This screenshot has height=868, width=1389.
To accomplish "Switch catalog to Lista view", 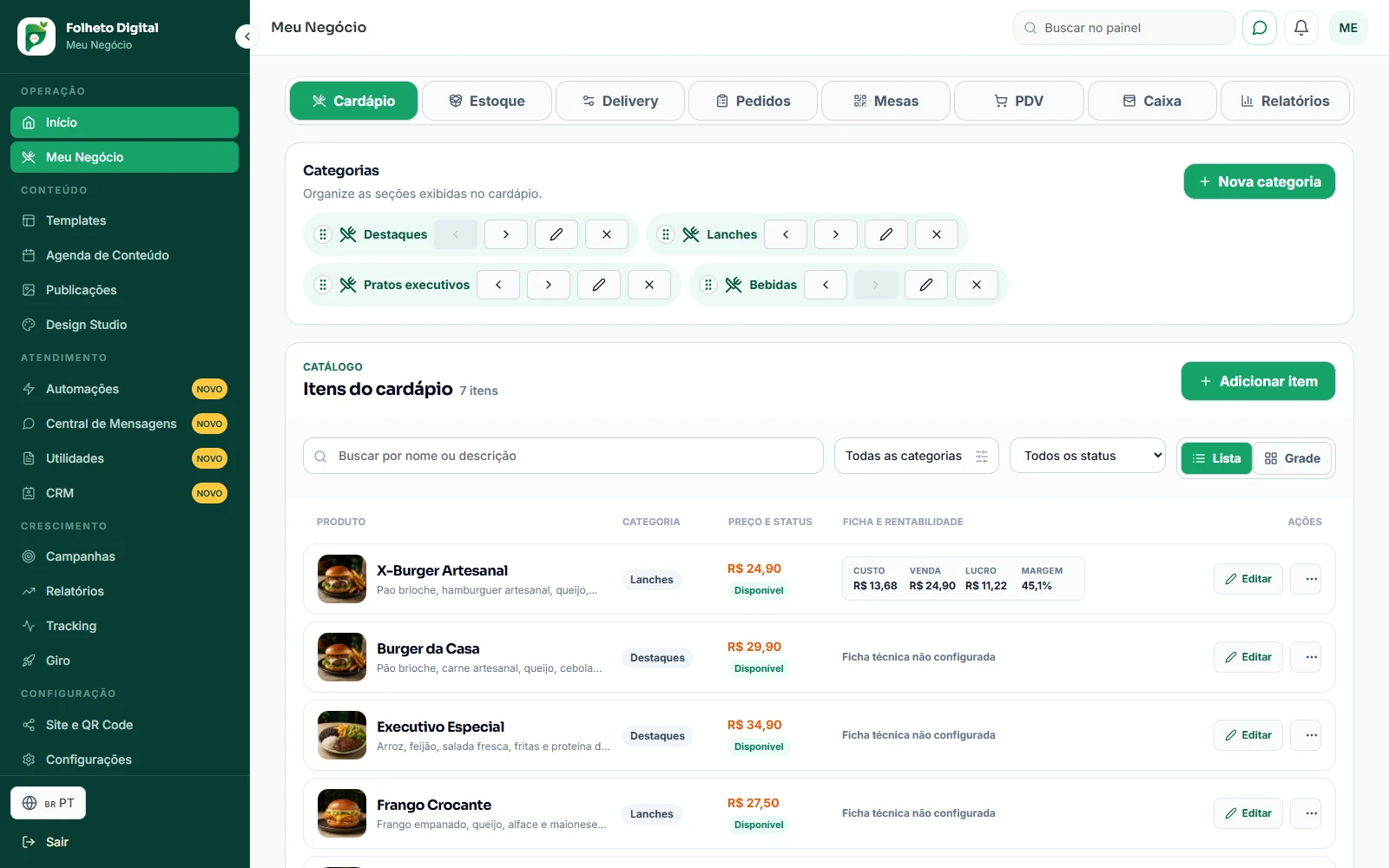I will (x=1216, y=458).
